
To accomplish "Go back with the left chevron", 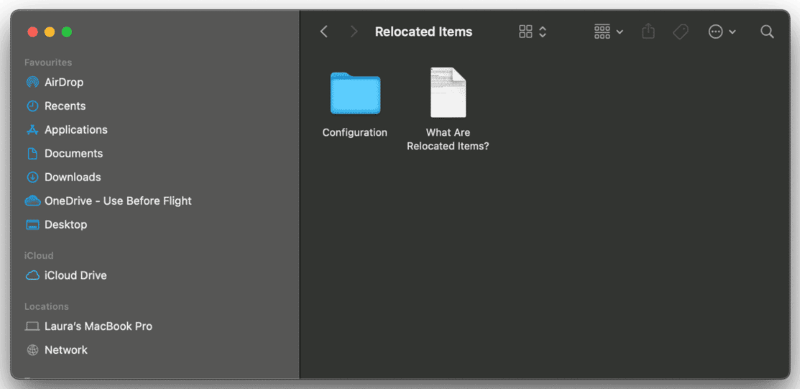I will click(323, 32).
